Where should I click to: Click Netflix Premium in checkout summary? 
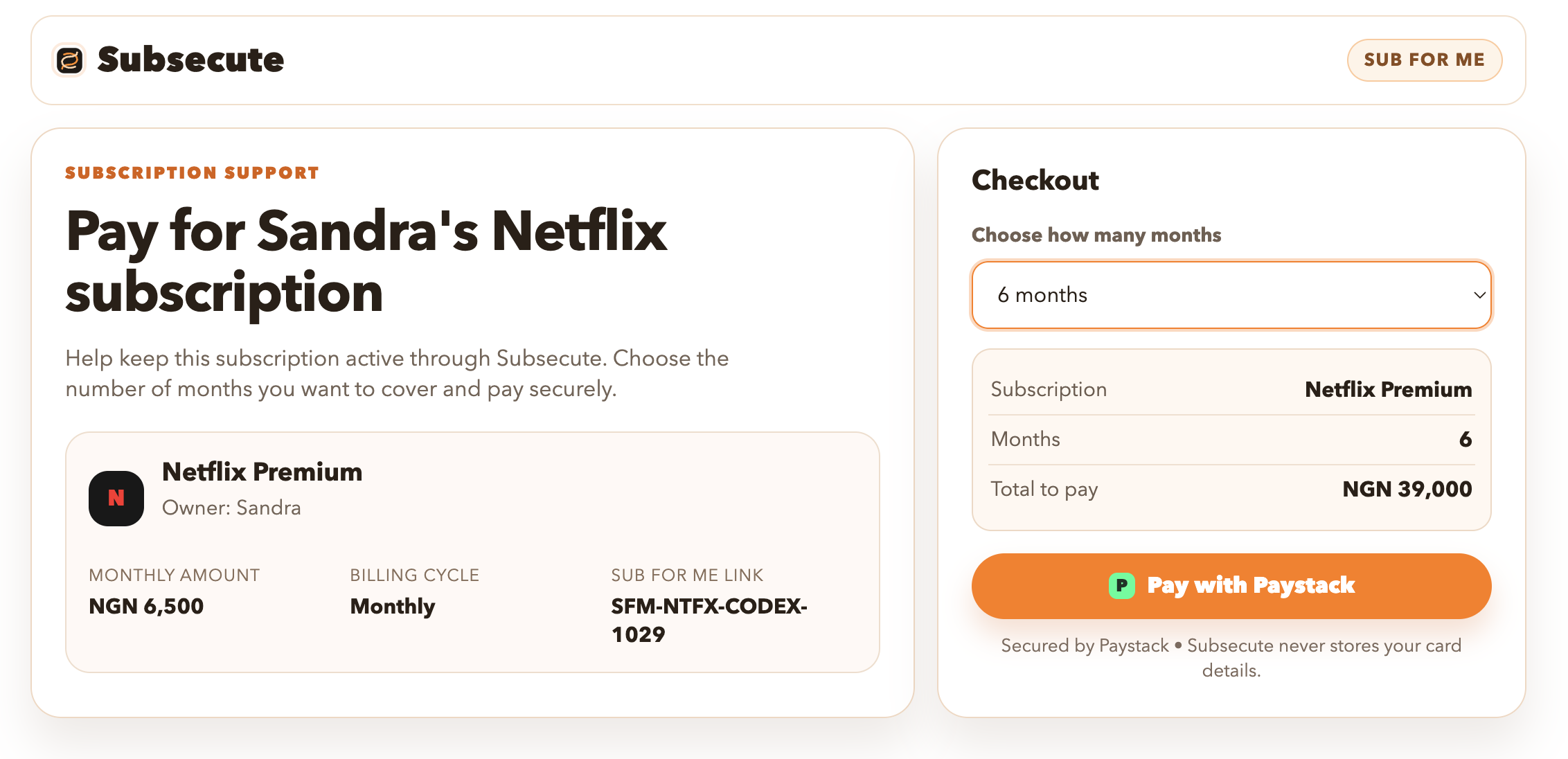pos(1388,389)
